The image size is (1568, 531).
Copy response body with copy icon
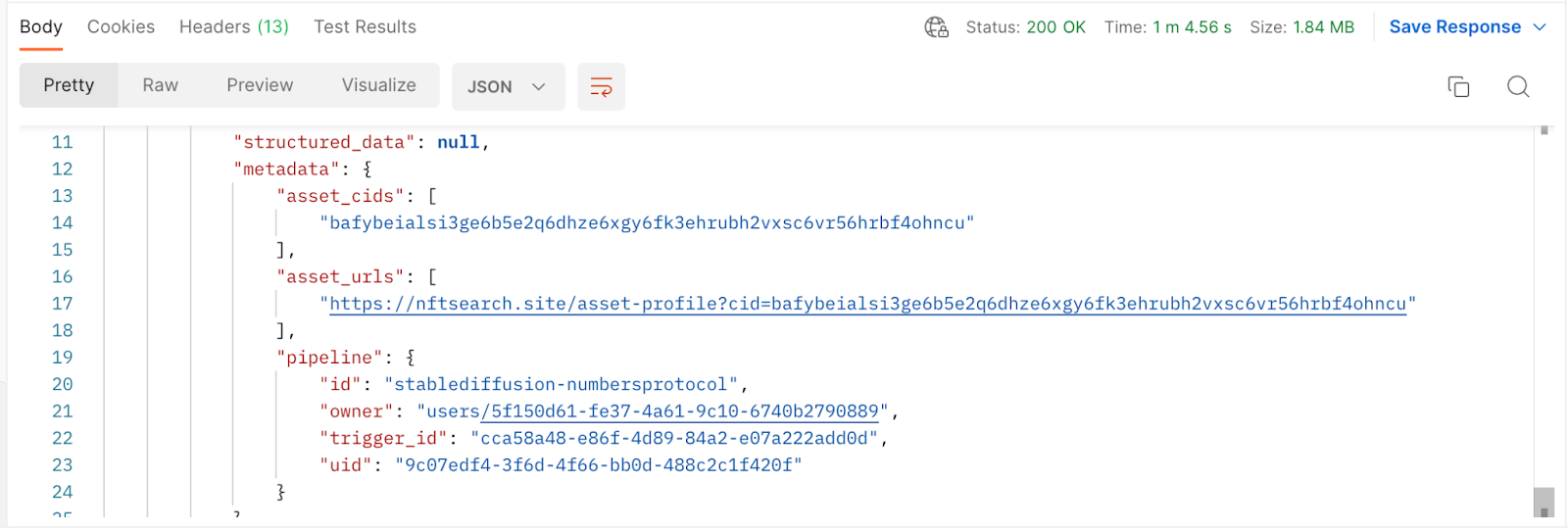tap(1458, 87)
